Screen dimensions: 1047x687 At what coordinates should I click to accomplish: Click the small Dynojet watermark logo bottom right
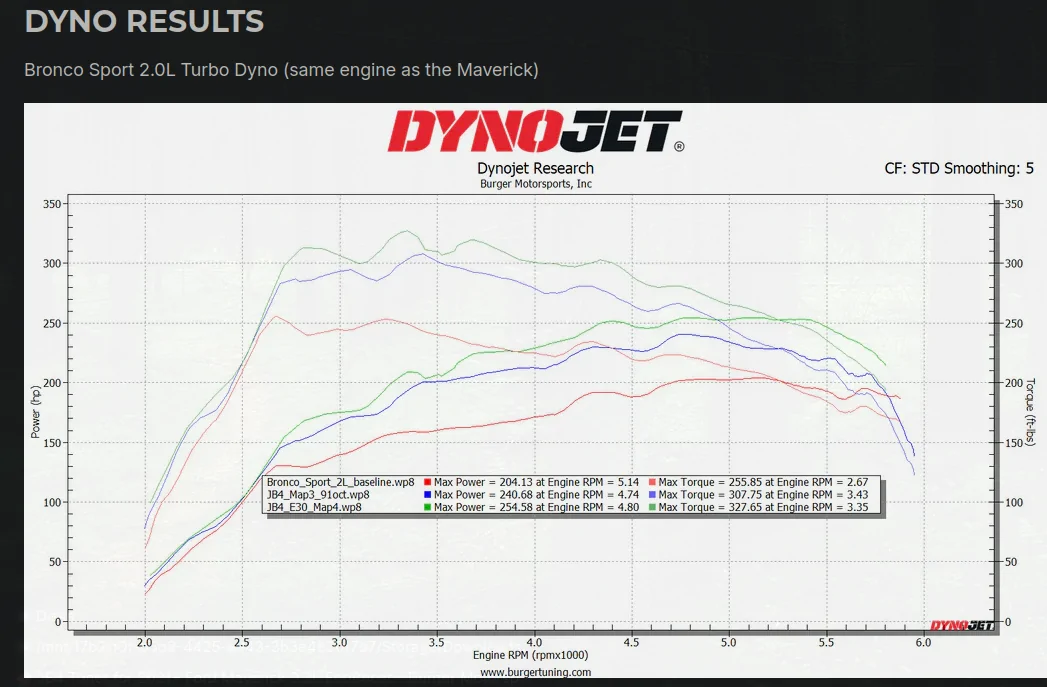(962, 626)
